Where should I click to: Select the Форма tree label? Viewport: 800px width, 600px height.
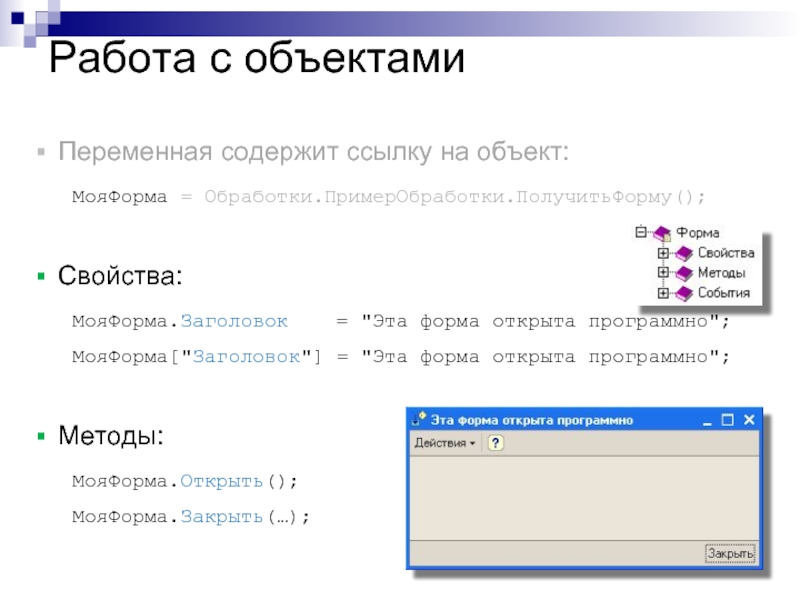(697, 233)
